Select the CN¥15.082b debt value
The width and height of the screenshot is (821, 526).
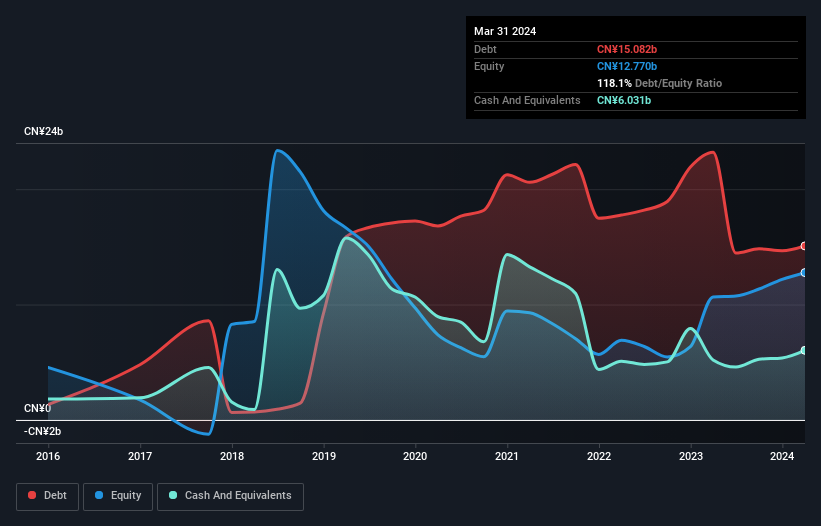(x=627, y=49)
